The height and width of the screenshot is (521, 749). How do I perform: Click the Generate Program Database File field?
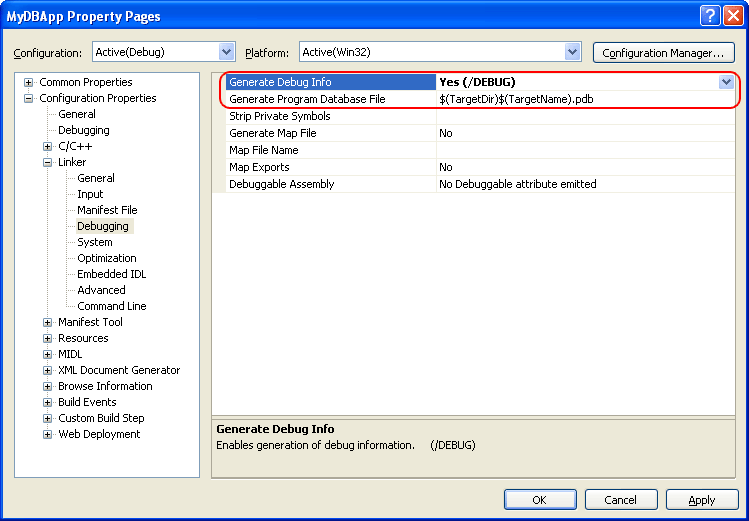coord(585,99)
